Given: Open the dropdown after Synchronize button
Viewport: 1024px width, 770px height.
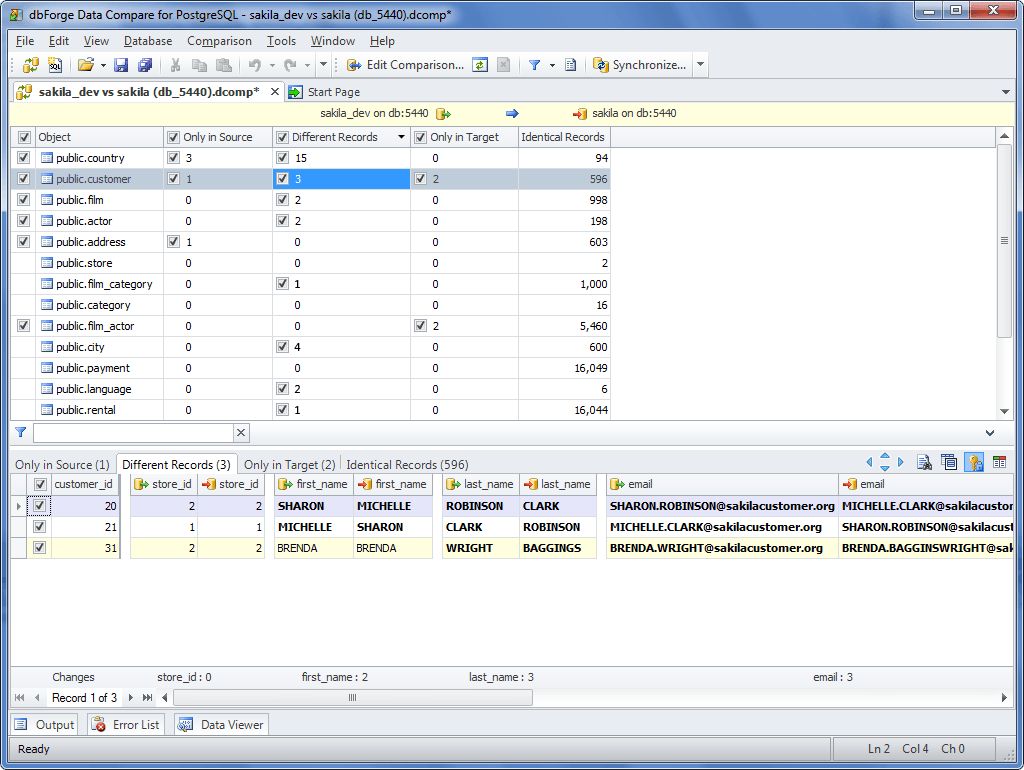Looking at the screenshot, I should click(x=701, y=65).
